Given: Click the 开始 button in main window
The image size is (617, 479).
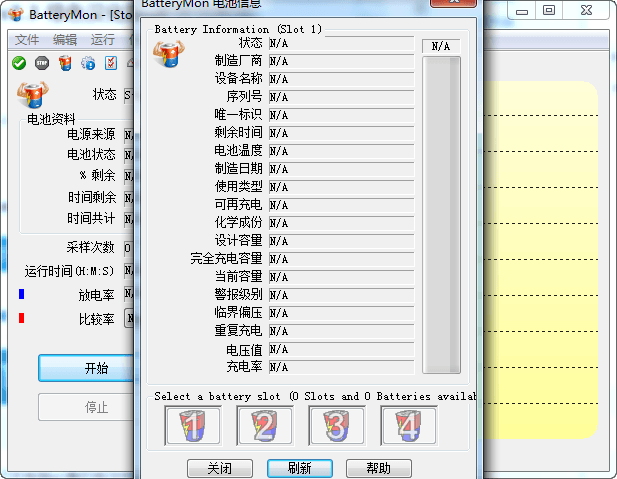Looking at the screenshot, I should [87, 368].
